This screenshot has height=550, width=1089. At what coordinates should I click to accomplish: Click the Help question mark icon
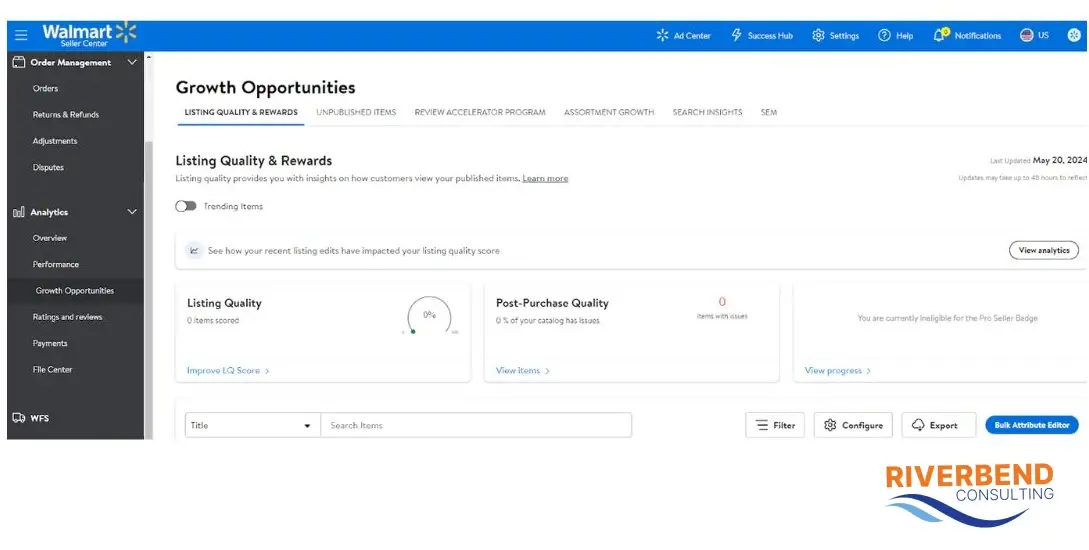tap(884, 35)
